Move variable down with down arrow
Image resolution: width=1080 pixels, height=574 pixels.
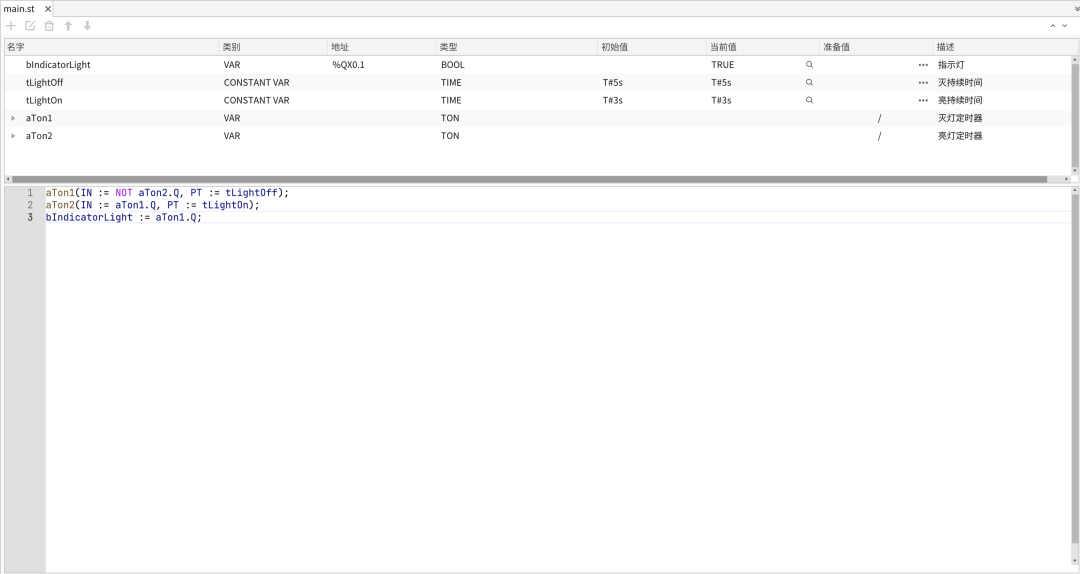[87, 25]
